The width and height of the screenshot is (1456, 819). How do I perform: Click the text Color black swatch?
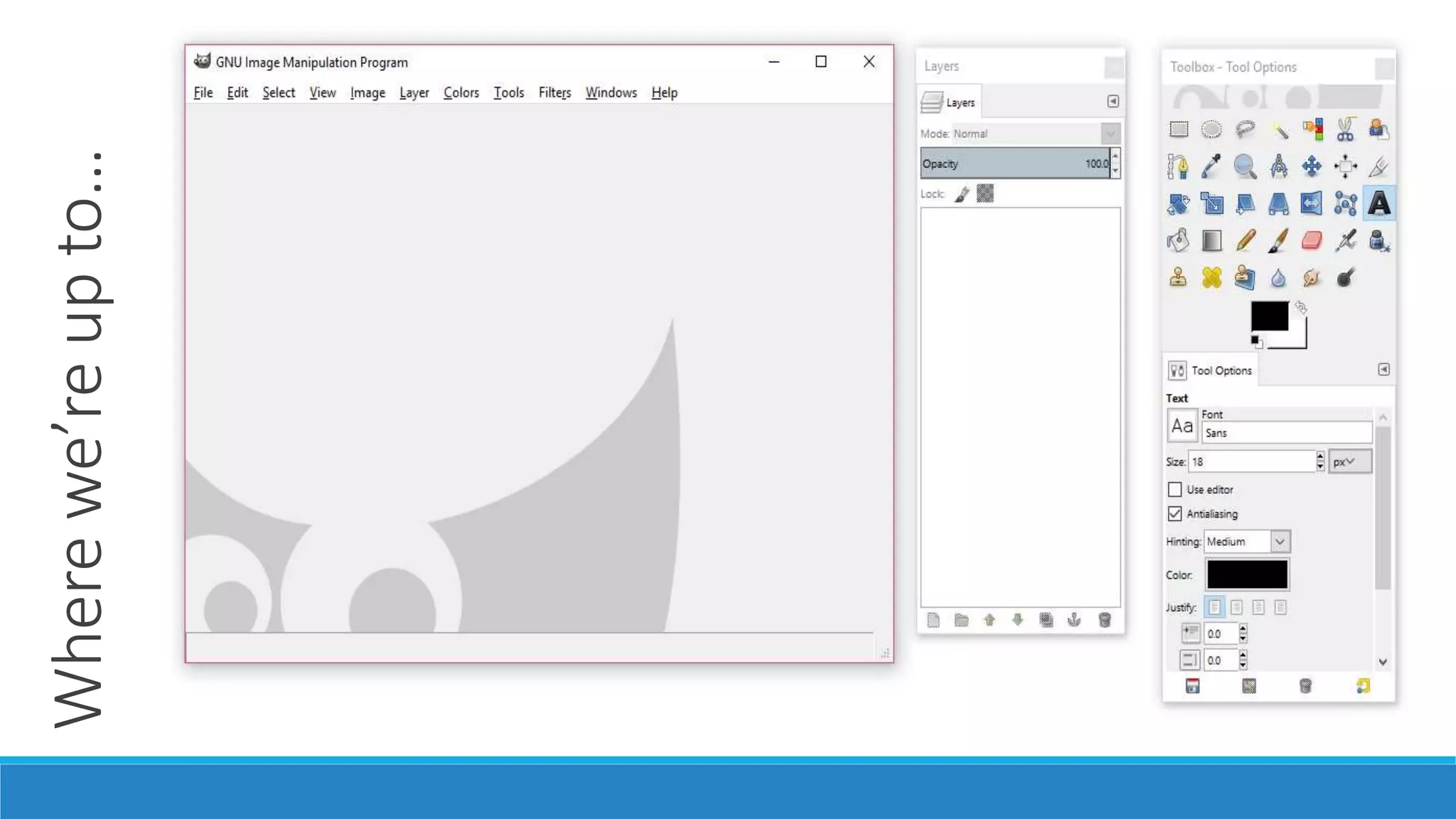[1247, 574]
